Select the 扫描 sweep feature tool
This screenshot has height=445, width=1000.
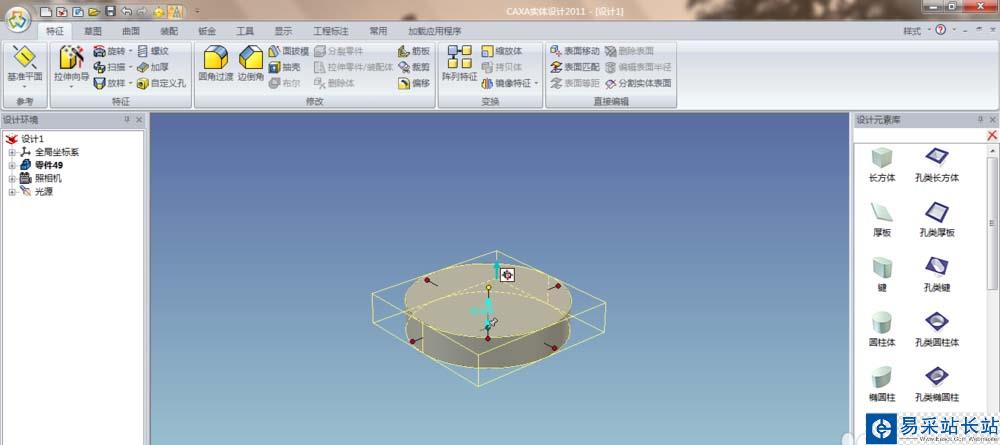(109, 67)
